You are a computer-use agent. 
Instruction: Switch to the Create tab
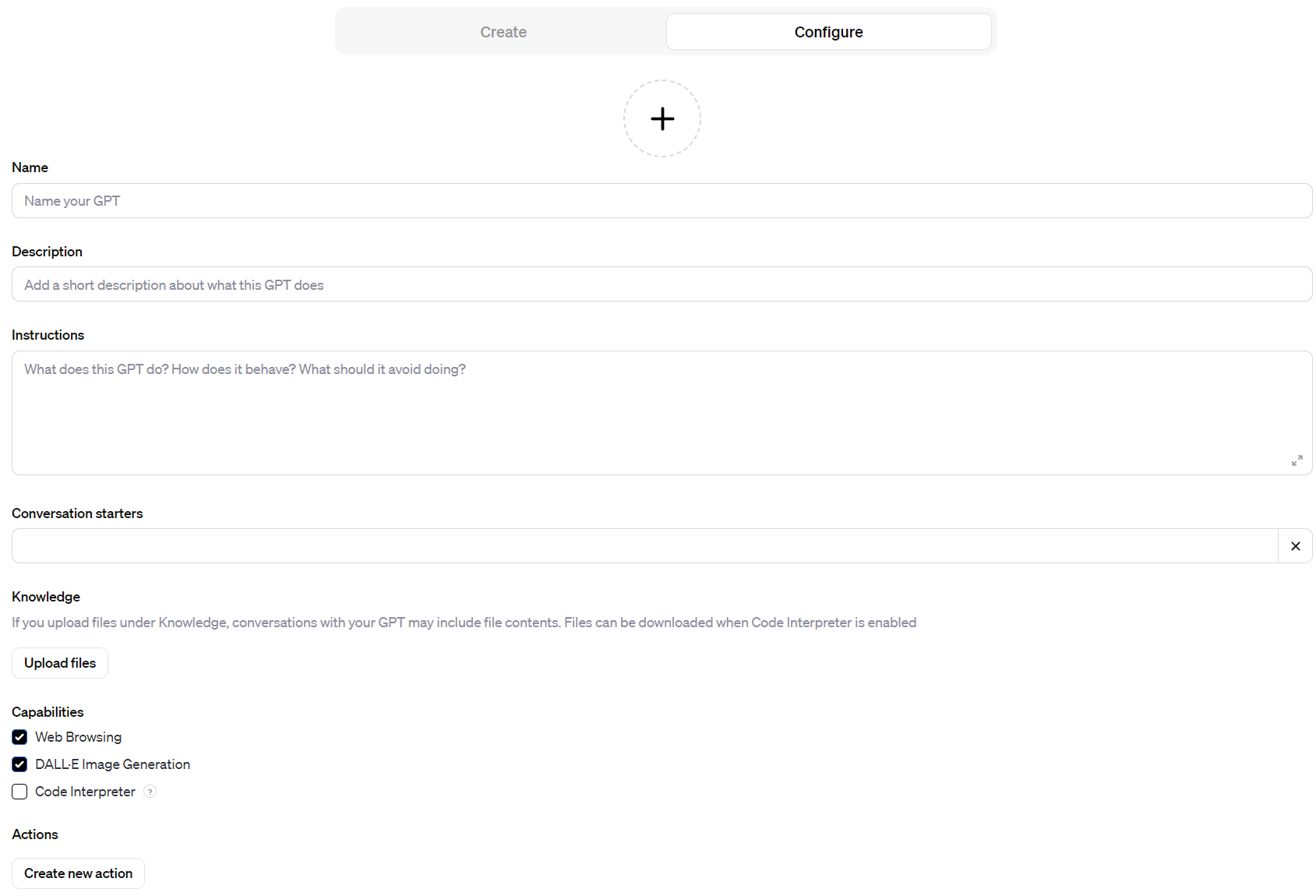[x=503, y=32]
